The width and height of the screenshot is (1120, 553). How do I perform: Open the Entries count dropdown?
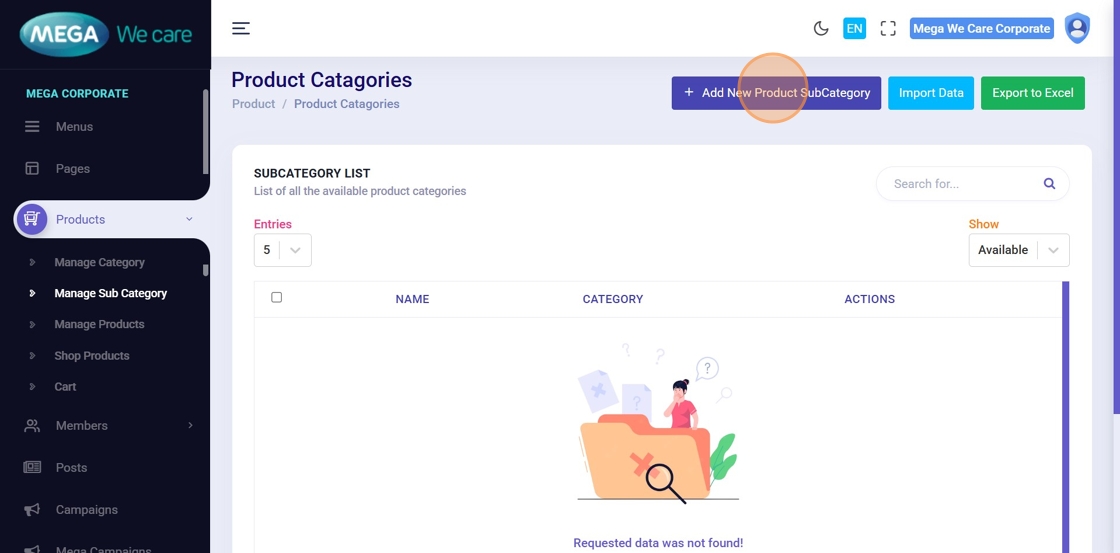pos(283,250)
